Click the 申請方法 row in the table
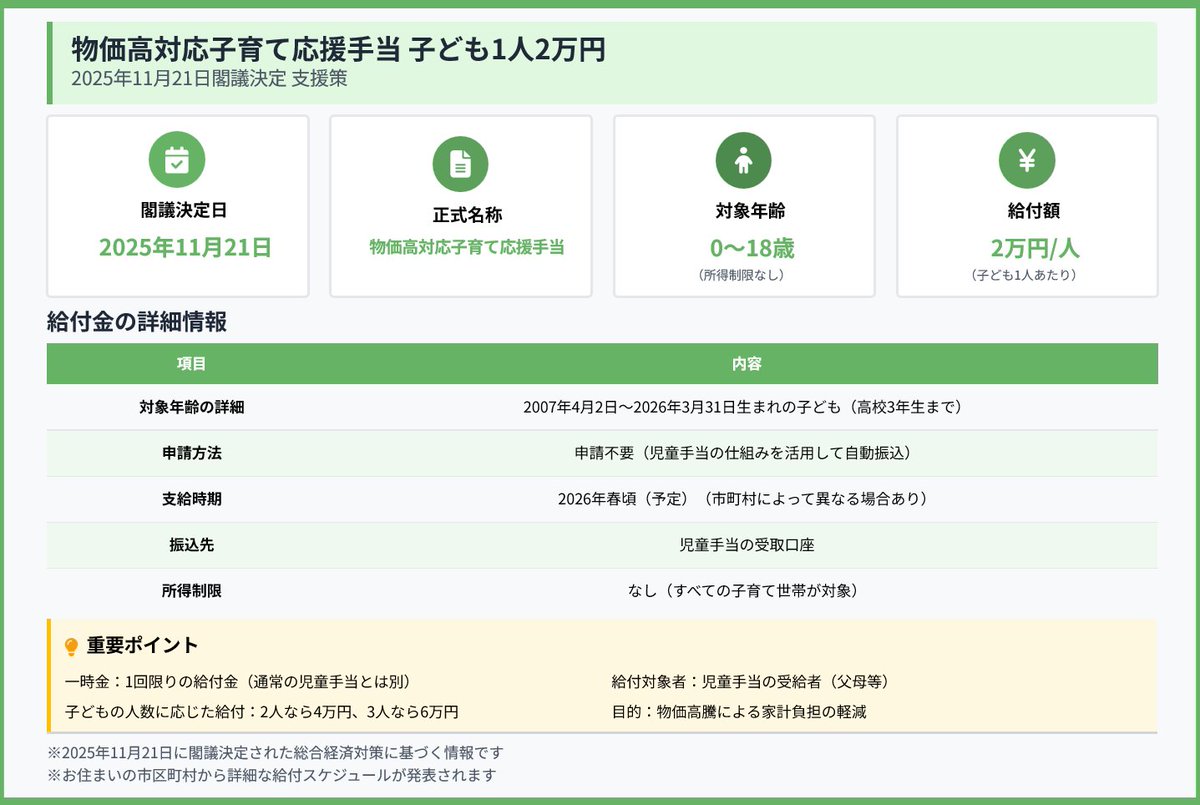 click(600, 453)
